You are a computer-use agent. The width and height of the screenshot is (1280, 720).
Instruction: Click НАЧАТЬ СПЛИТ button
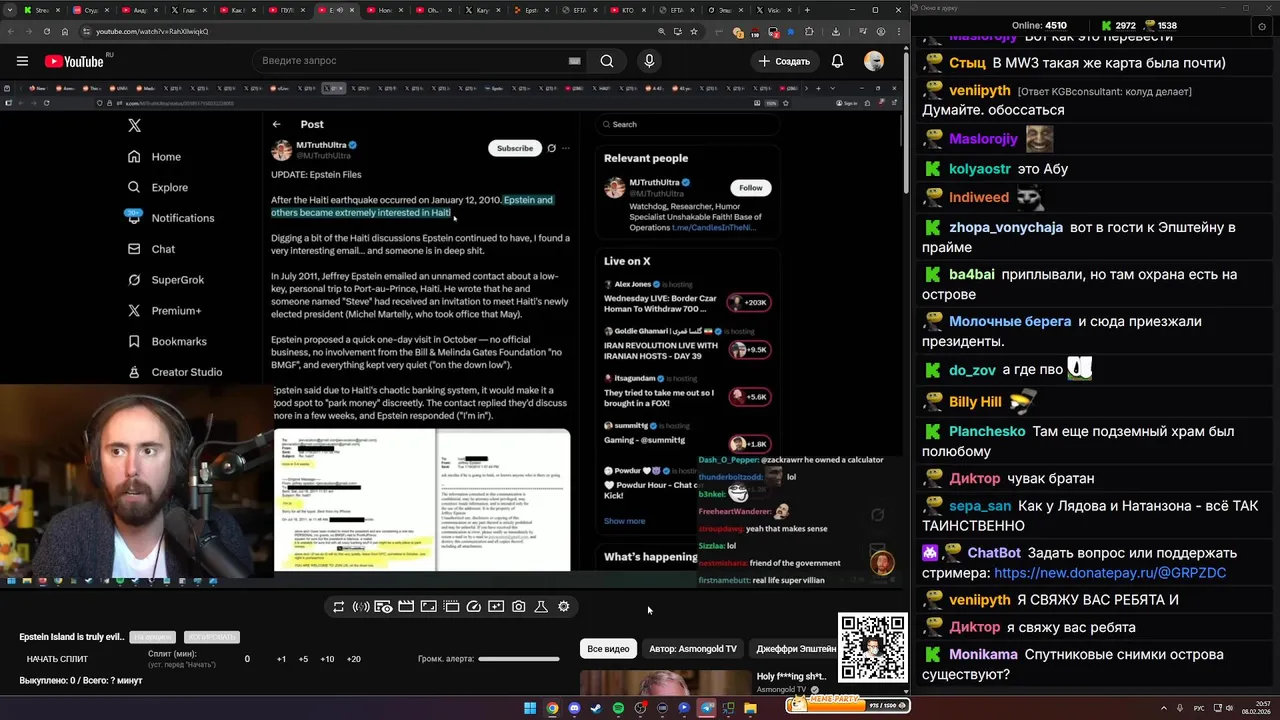(57, 659)
